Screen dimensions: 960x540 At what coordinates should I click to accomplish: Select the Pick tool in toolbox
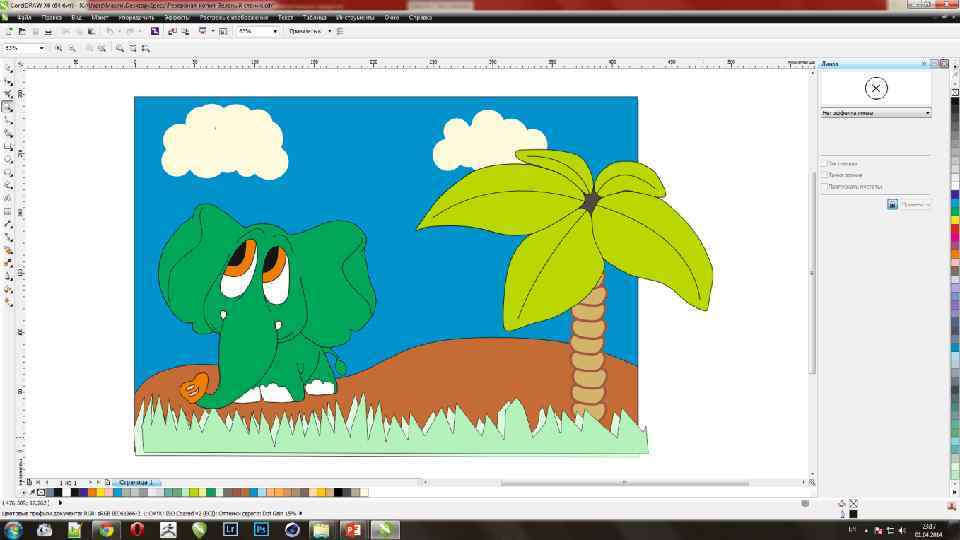pos(8,67)
